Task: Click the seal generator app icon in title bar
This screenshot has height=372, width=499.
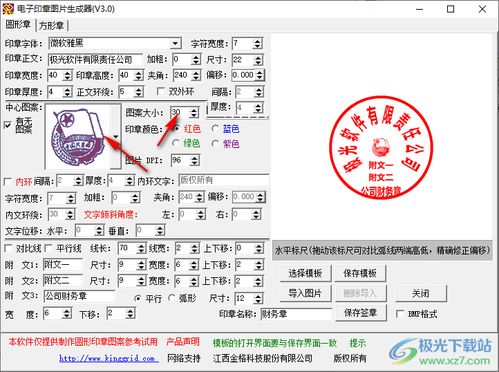Action: pos(8,9)
